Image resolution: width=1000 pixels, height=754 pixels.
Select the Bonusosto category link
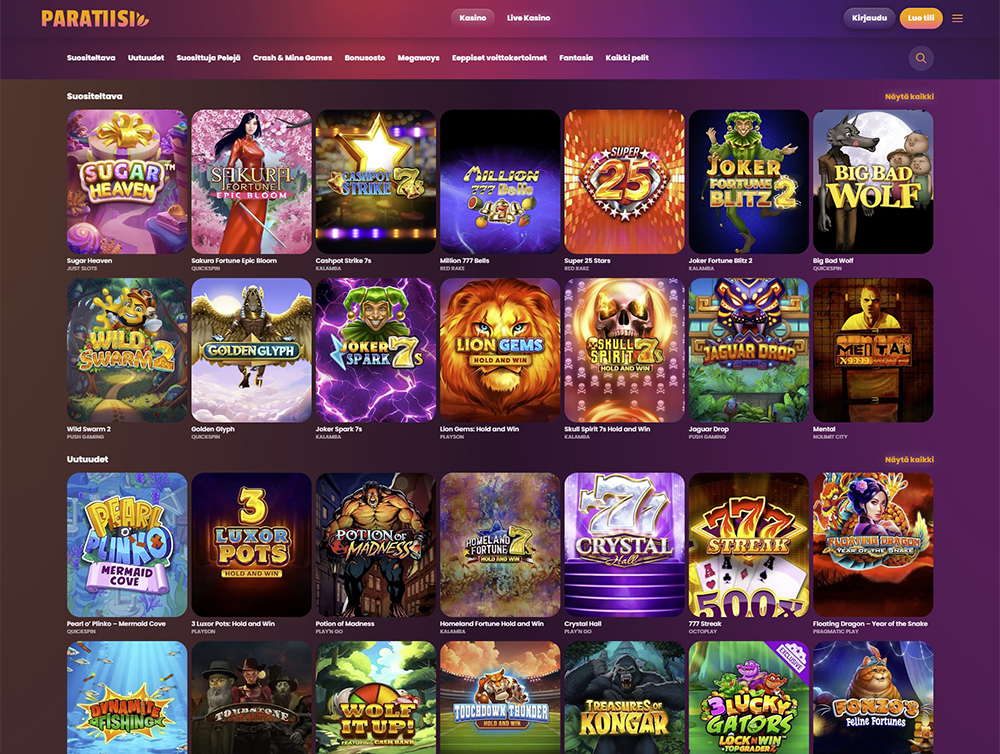[x=365, y=58]
